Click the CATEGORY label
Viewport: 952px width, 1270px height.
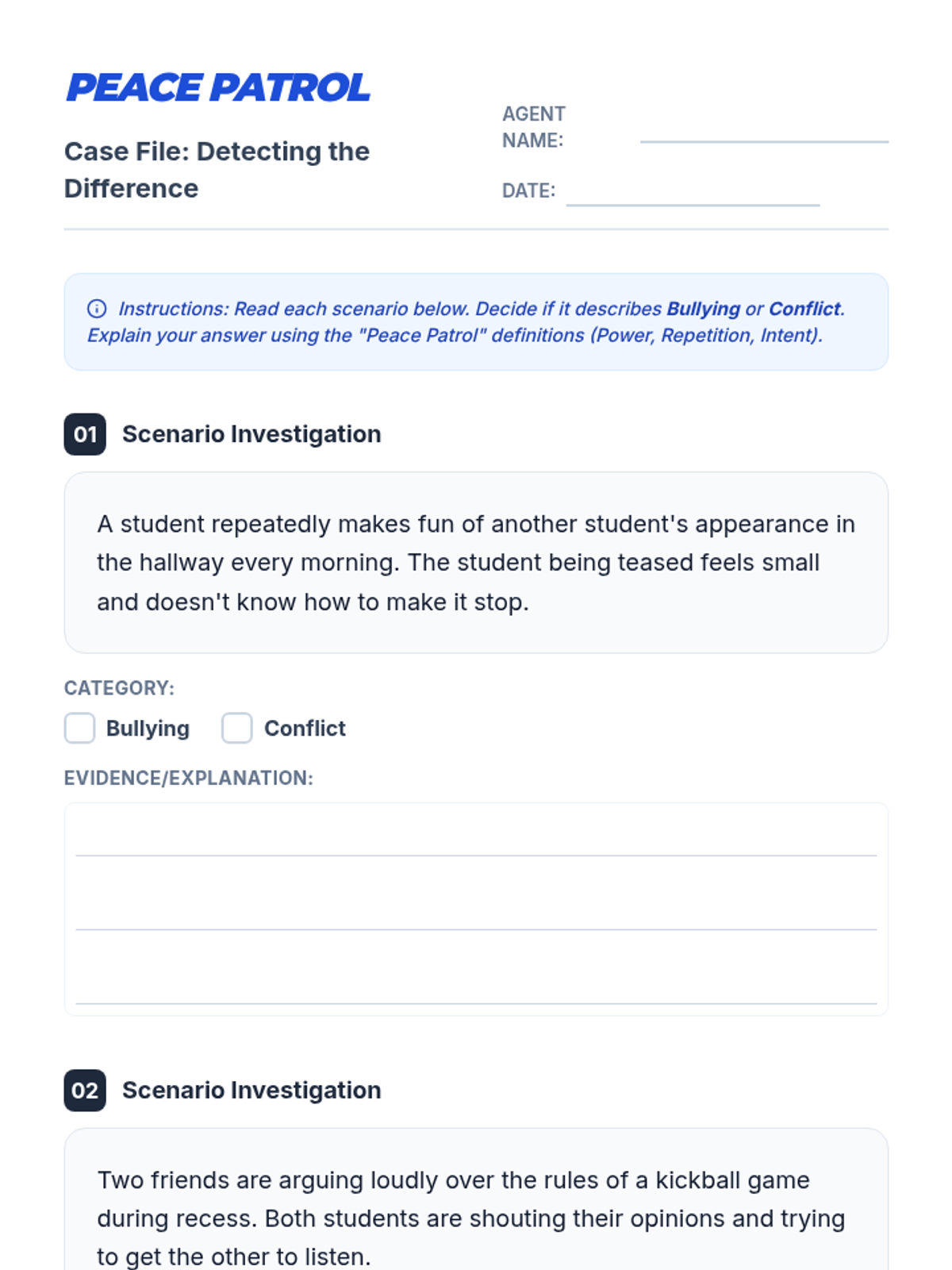(x=119, y=688)
